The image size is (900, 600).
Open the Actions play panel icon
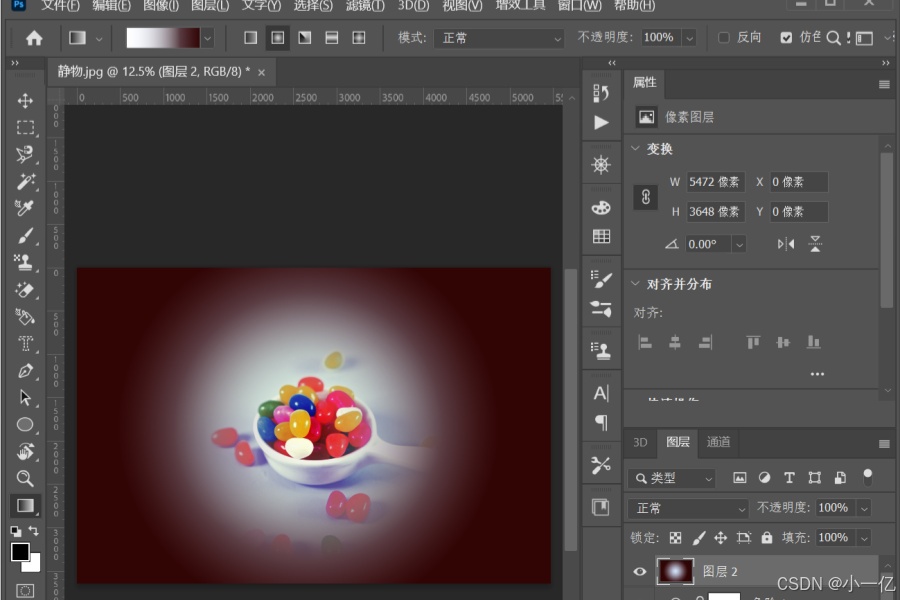(x=601, y=122)
